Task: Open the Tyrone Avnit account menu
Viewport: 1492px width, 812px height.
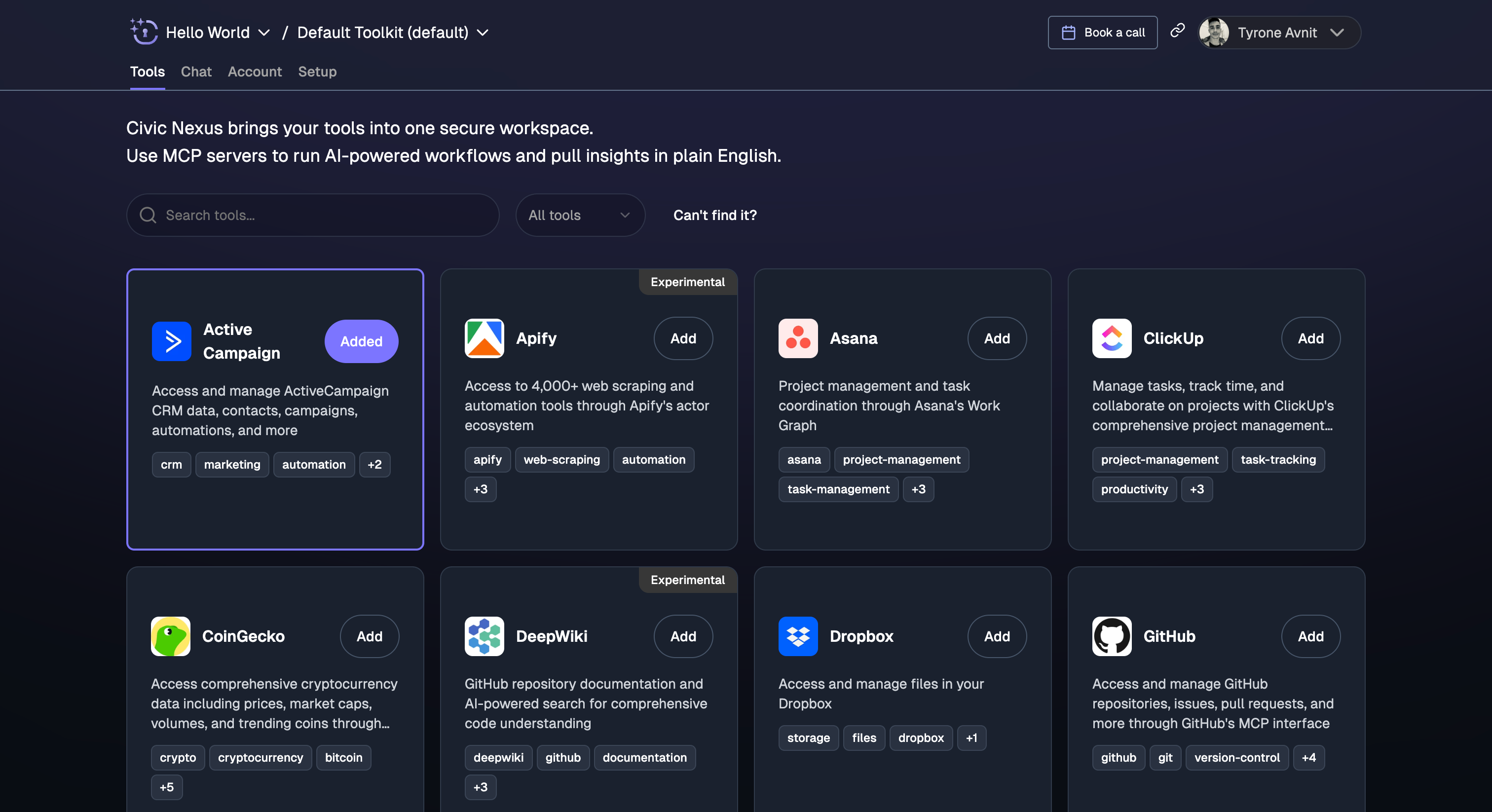Action: coord(1277,33)
